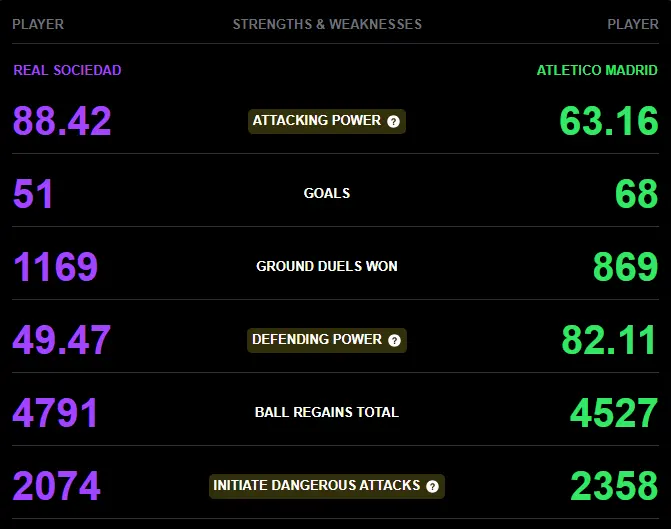Click Atletico Madrid's 68 goals value
The height and width of the screenshot is (529, 671).
tap(636, 194)
